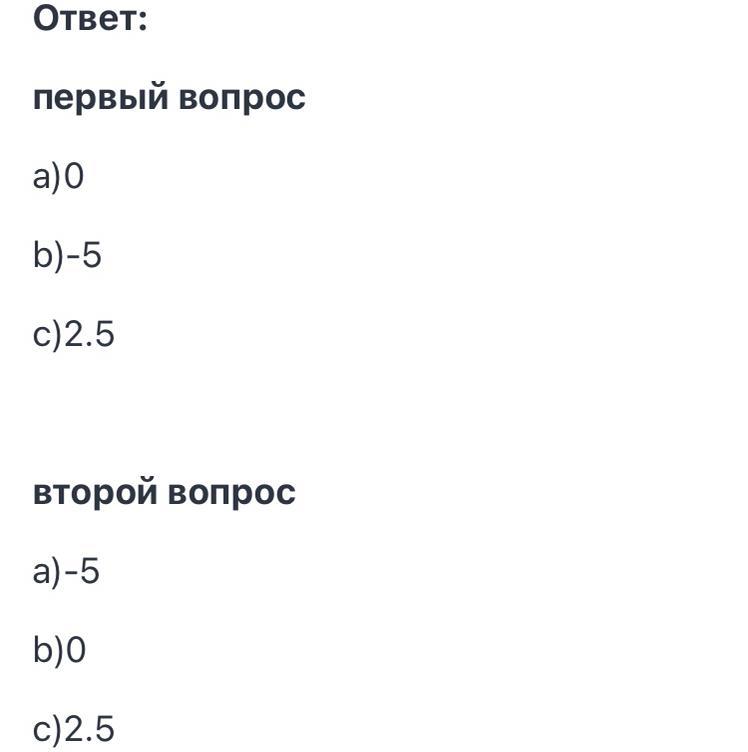Click the digit '0' in второй вопрос answer b
Screen dimensions: 748x752
(x=76, y=650)
